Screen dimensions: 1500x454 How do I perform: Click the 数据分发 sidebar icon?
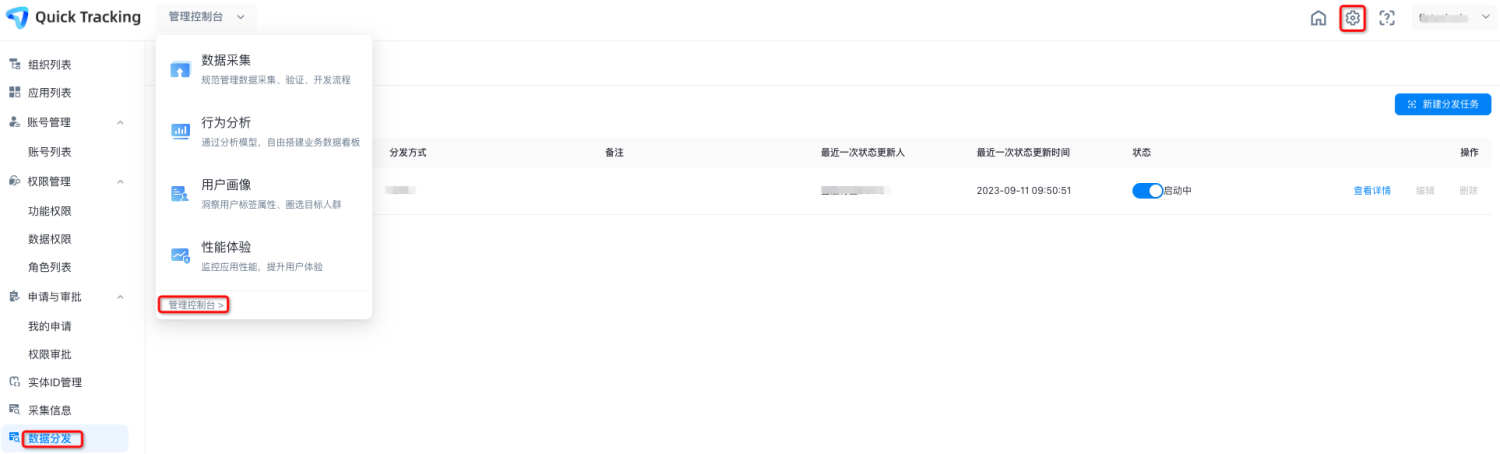click(14, 437)
